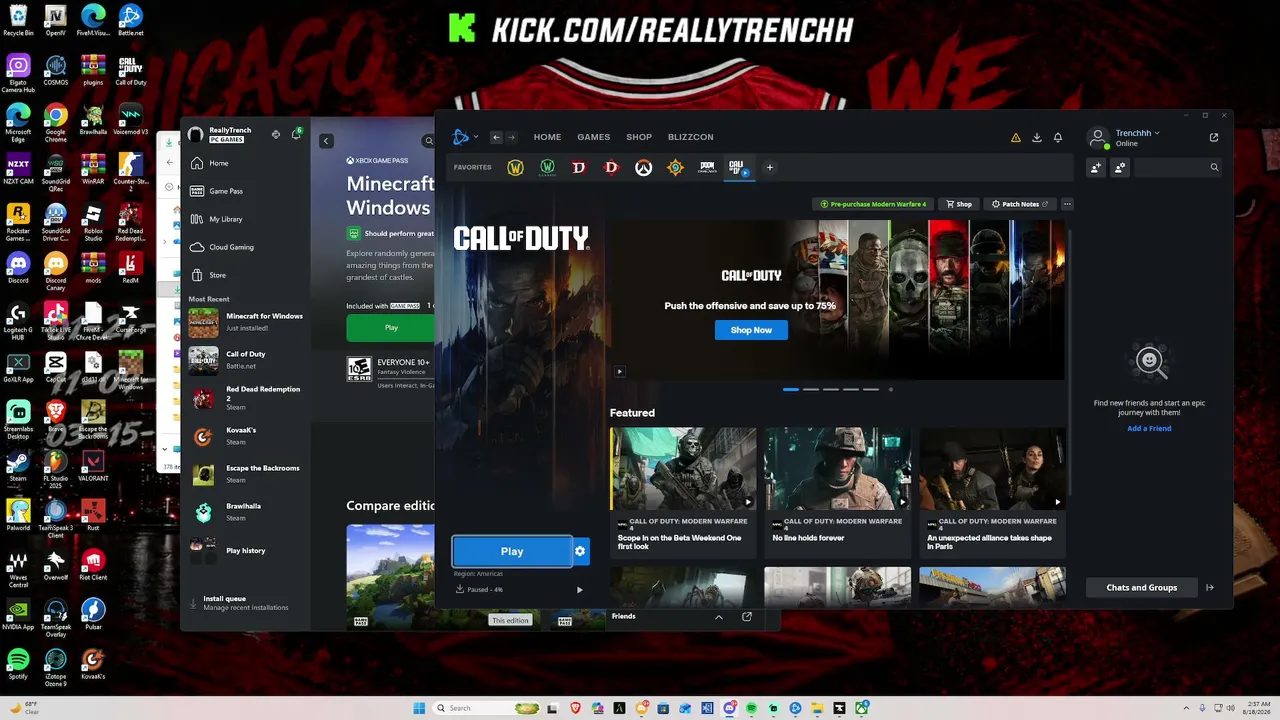Expand the Friends panel chevron
The height and width of the screenshot is (720, 1280).
click(x=718, y=617)
